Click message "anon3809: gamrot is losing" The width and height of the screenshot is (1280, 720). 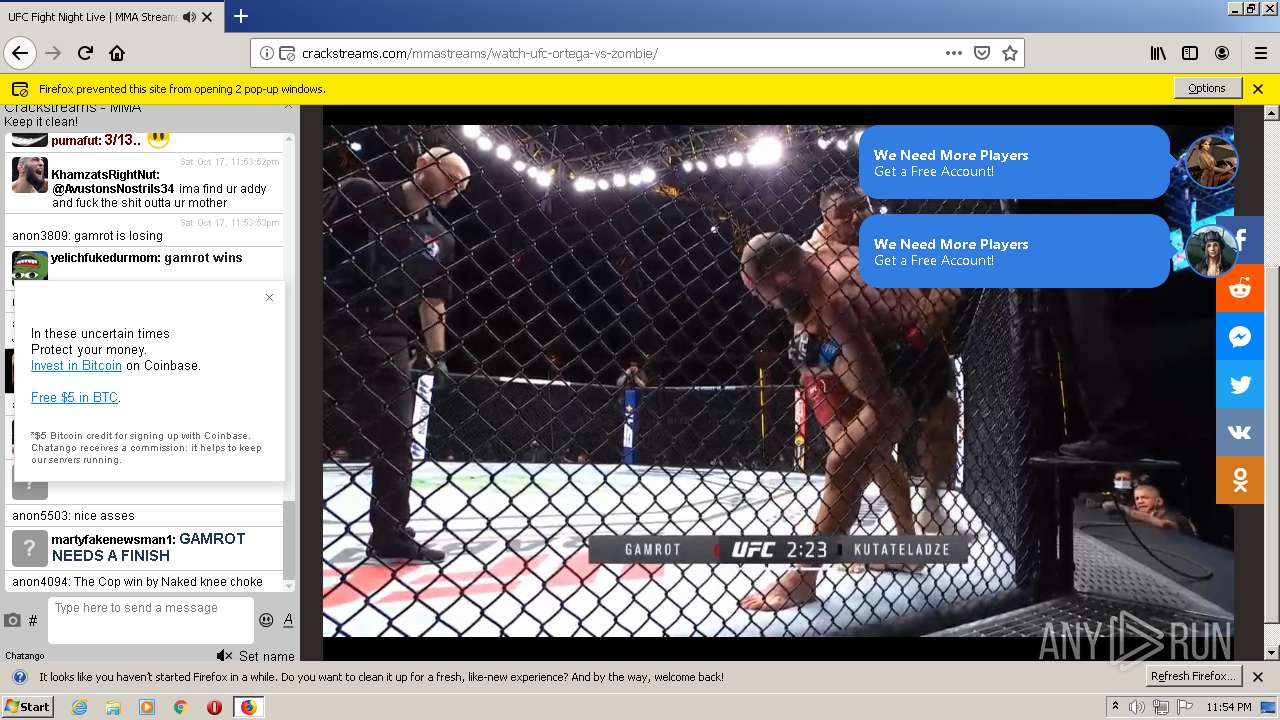point(88,236)
